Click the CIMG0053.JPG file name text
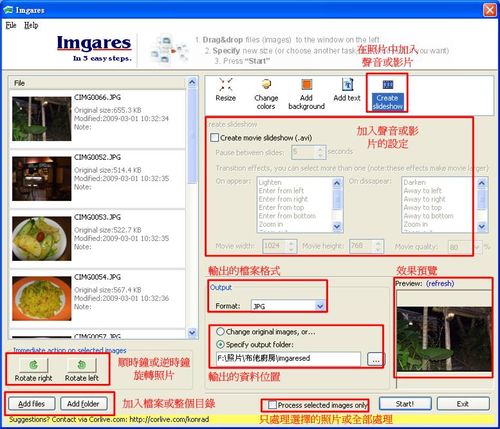The image size is (500, 429). click(x=97, y=217)
